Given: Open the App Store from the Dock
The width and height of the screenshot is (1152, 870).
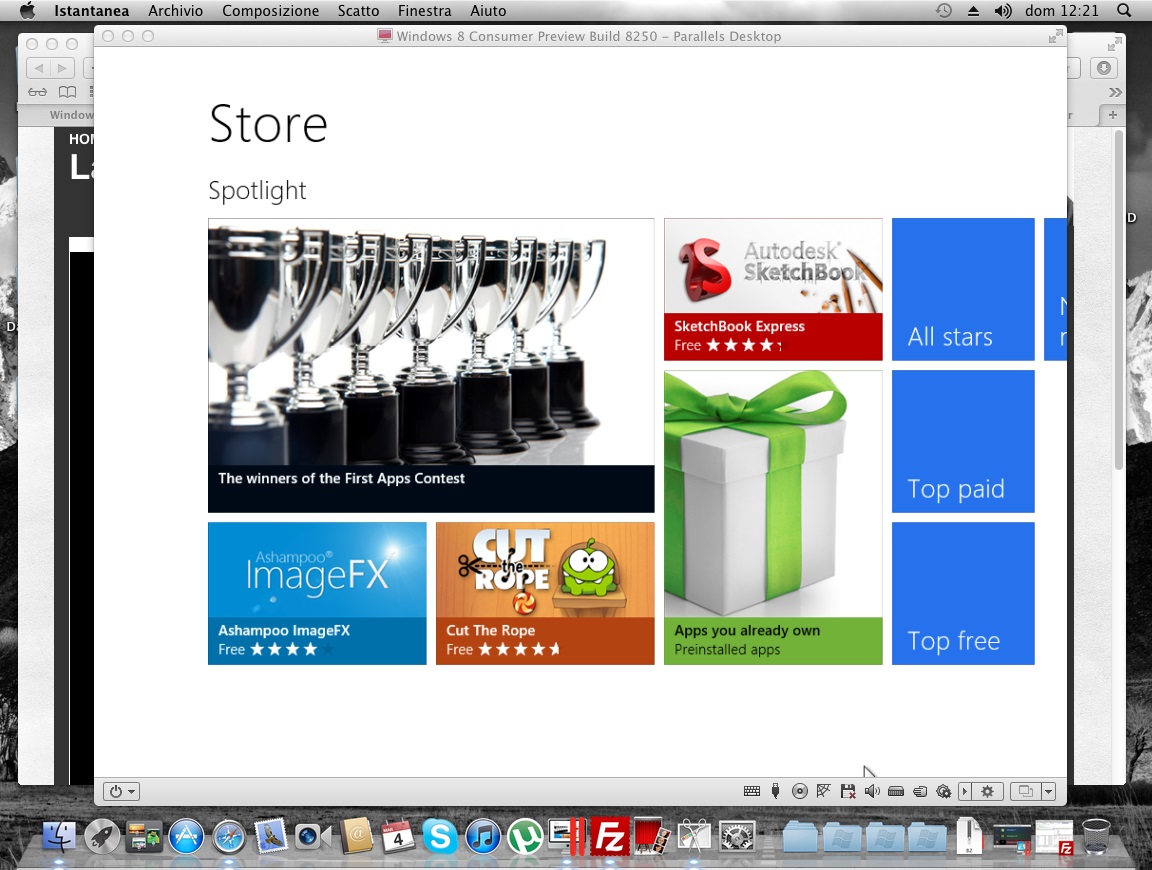Looking at the screenshot, I should click(187, 837).
